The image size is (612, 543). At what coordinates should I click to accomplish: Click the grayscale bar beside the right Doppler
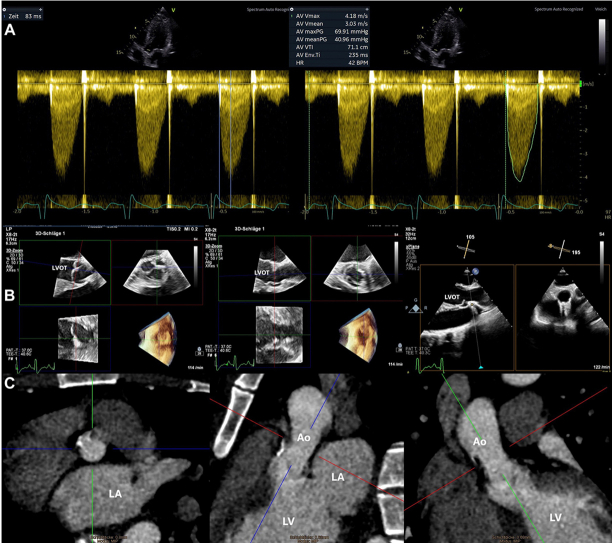[x=602, y=41]
